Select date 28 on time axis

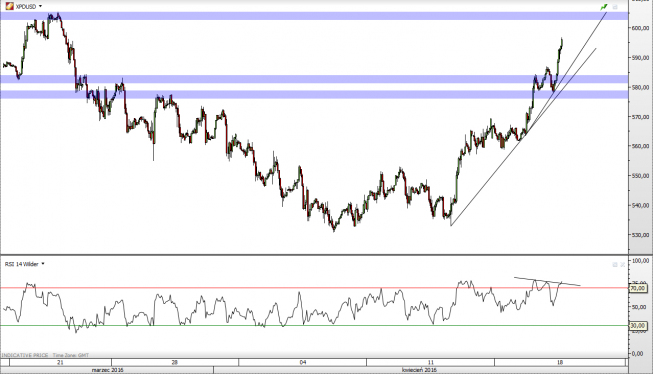tap(174, 362)
